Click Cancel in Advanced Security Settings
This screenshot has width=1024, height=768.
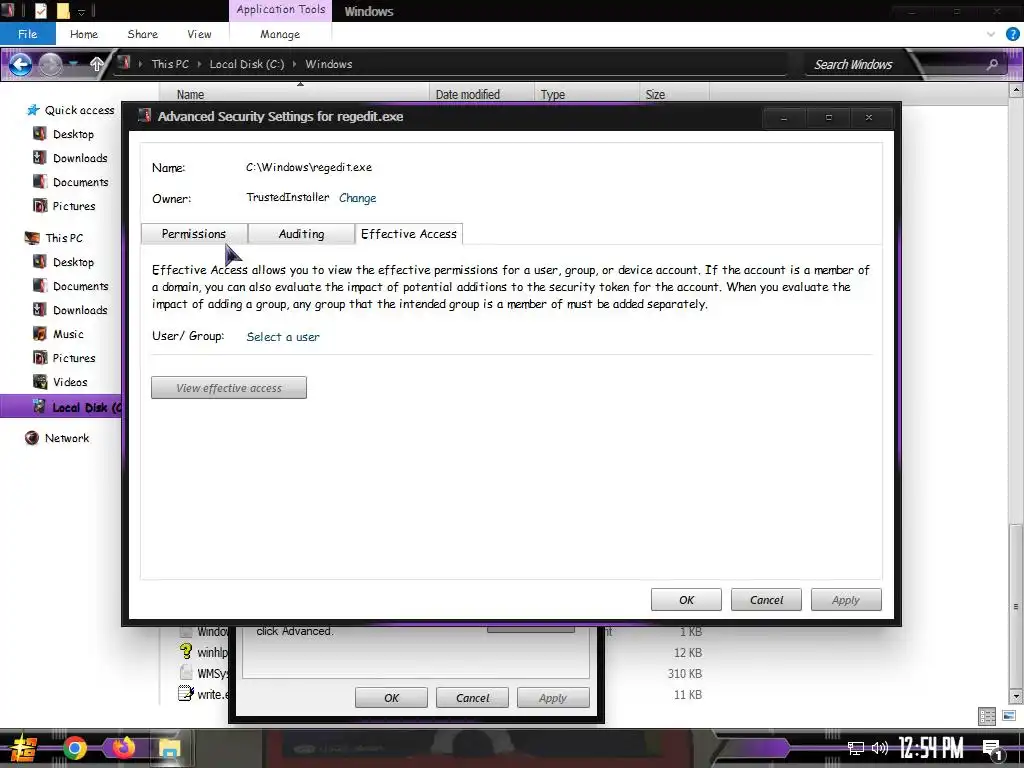(766, 600)
